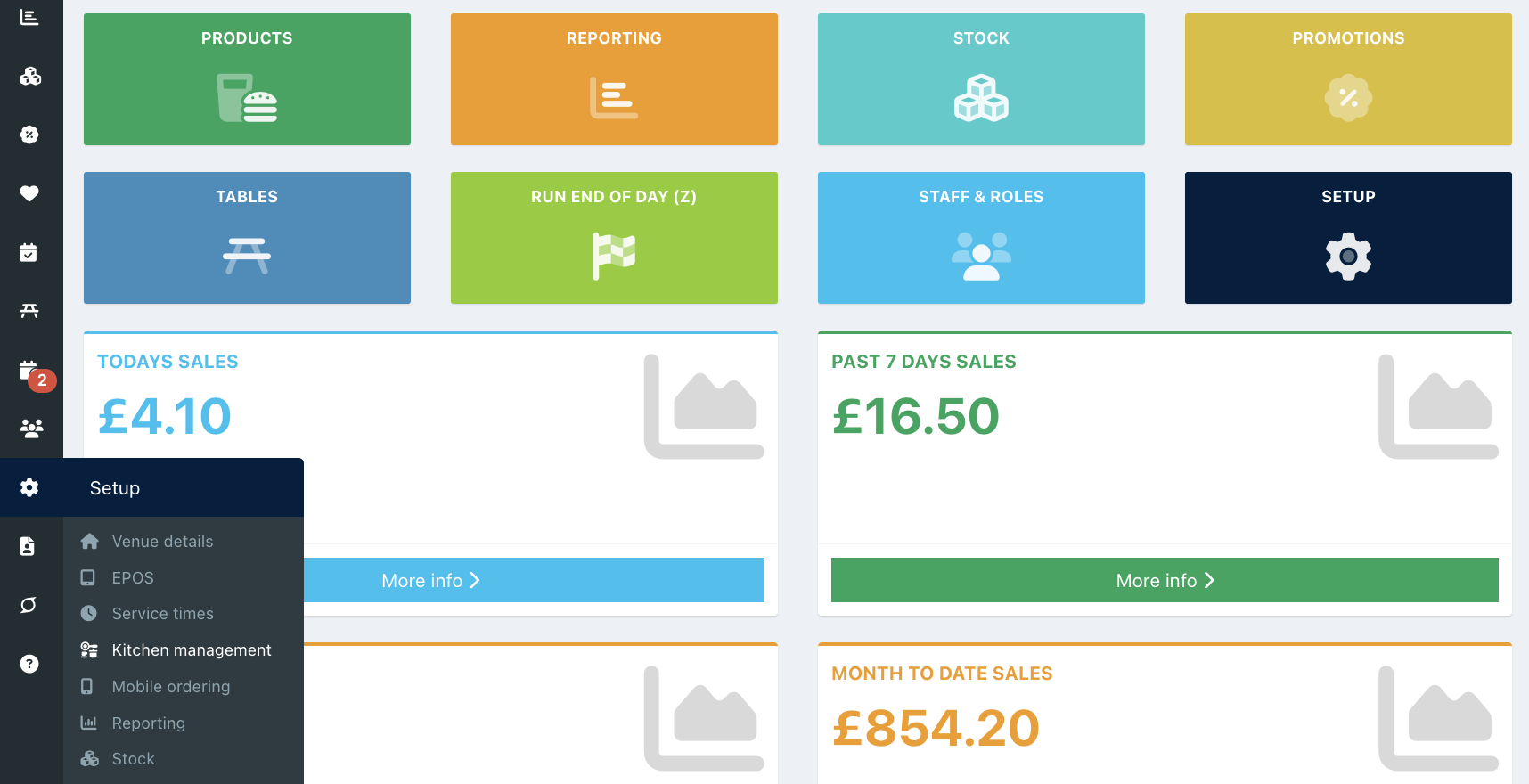This screenshot has height=784, width=1529.
Task: Open the calendar check sidebar icon
Action: [x=29, y=253]
